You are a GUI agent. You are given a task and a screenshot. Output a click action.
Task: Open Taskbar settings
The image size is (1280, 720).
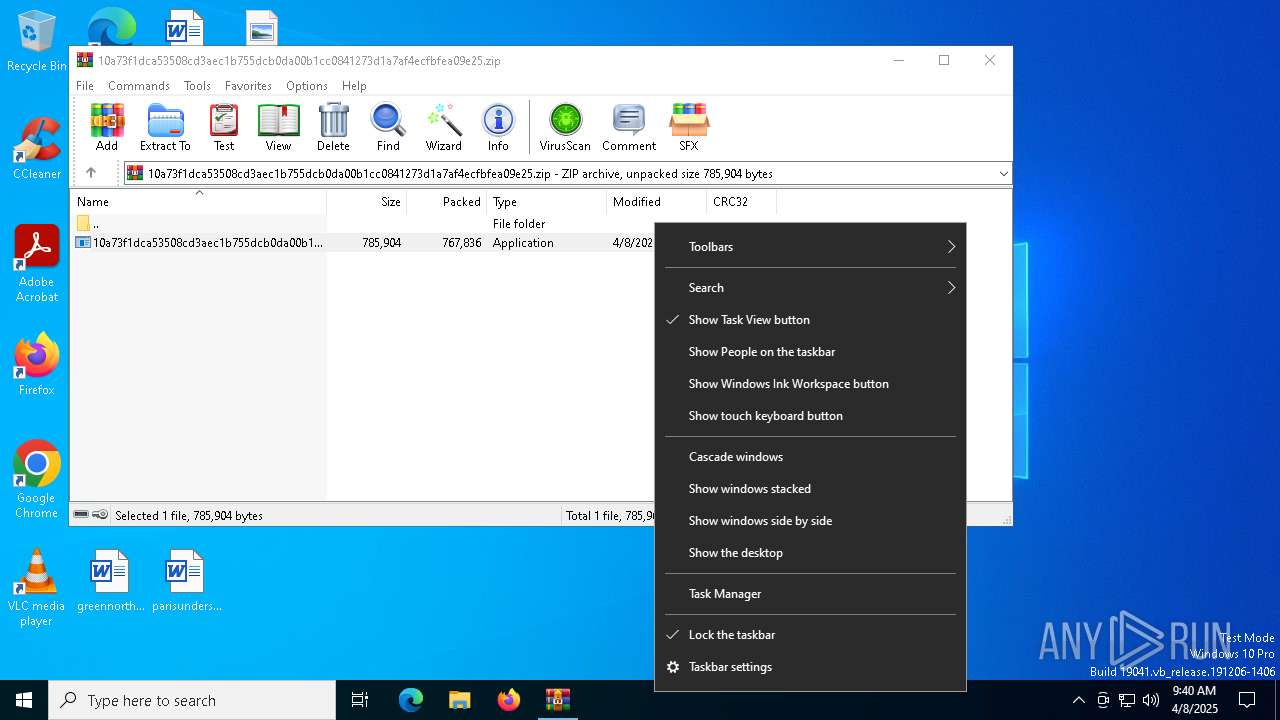click(810, 667)
